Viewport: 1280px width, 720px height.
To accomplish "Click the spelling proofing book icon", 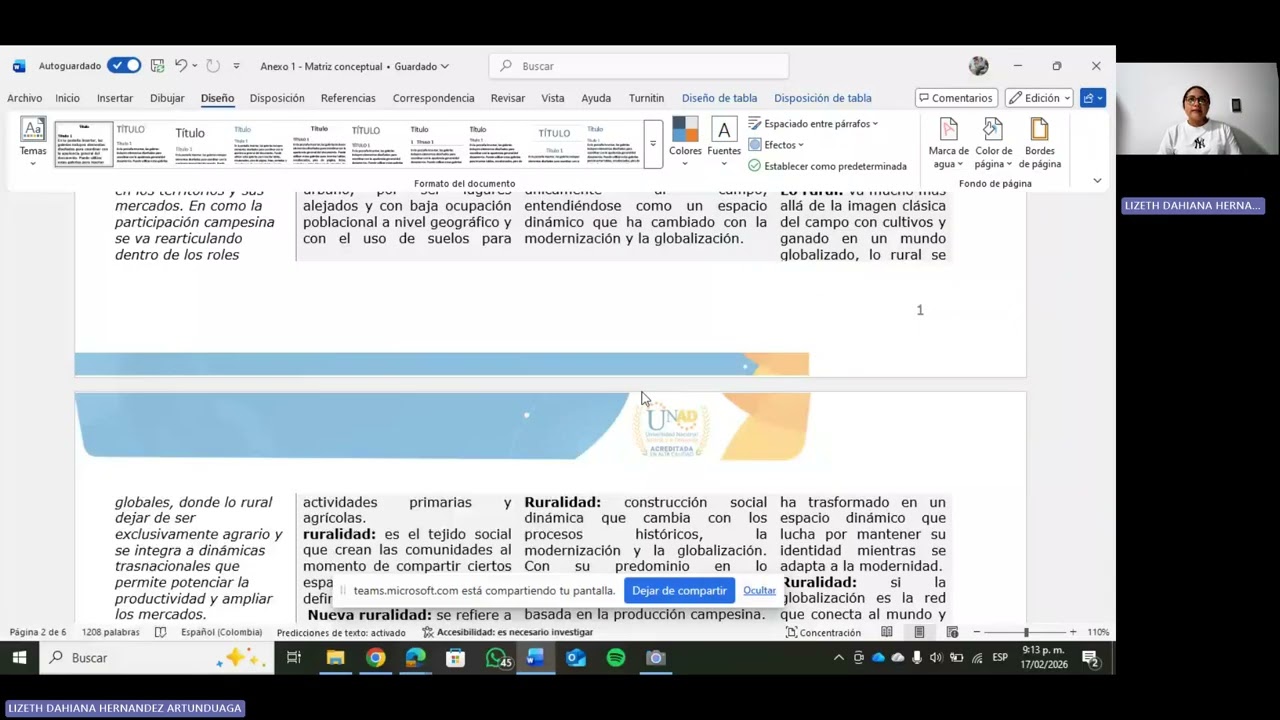I will [x=160, y=632].
